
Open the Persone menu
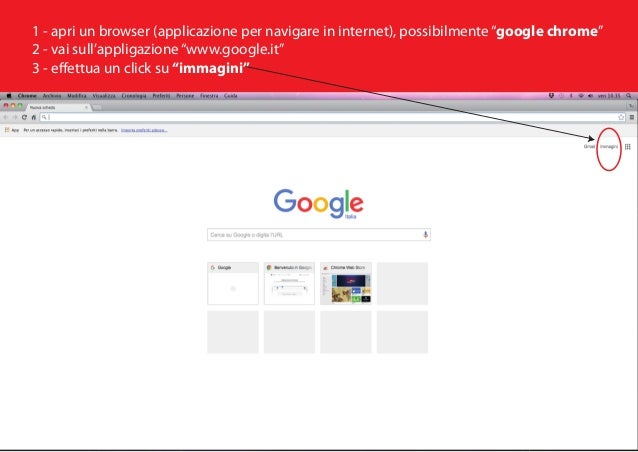point(185,96)
